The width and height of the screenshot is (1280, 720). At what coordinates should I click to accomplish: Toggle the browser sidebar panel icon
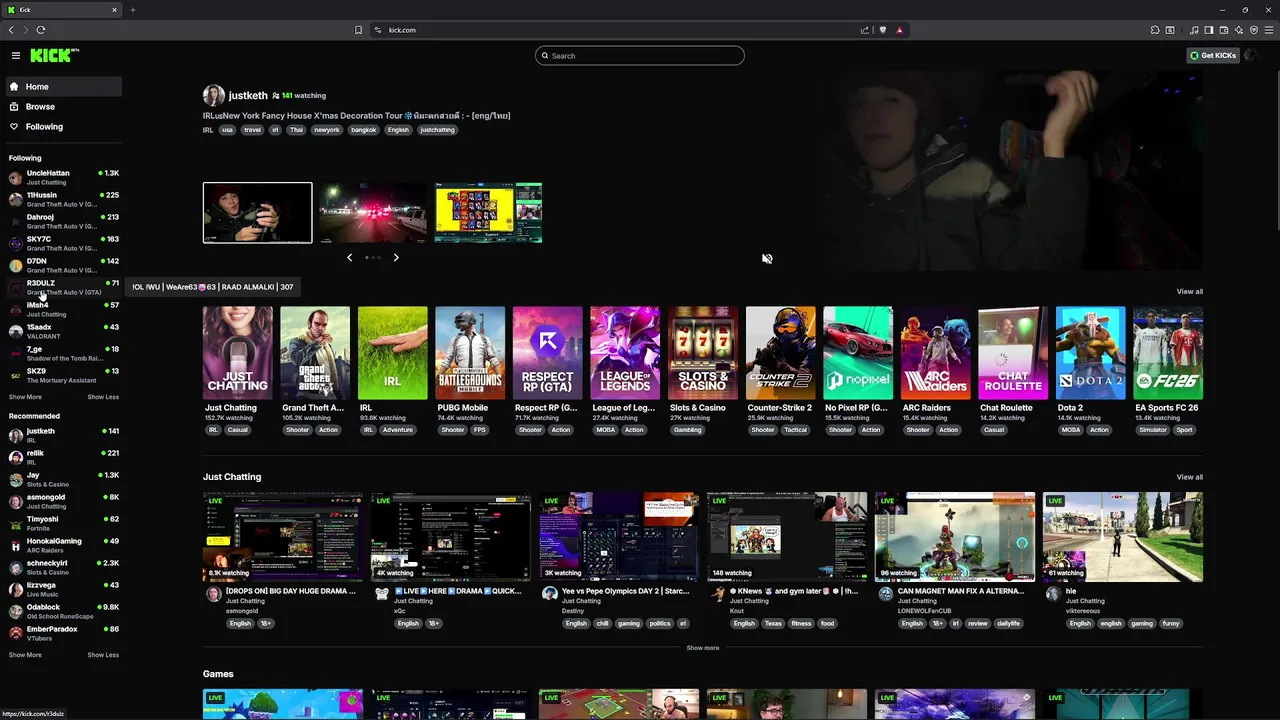coord(1209,30)
